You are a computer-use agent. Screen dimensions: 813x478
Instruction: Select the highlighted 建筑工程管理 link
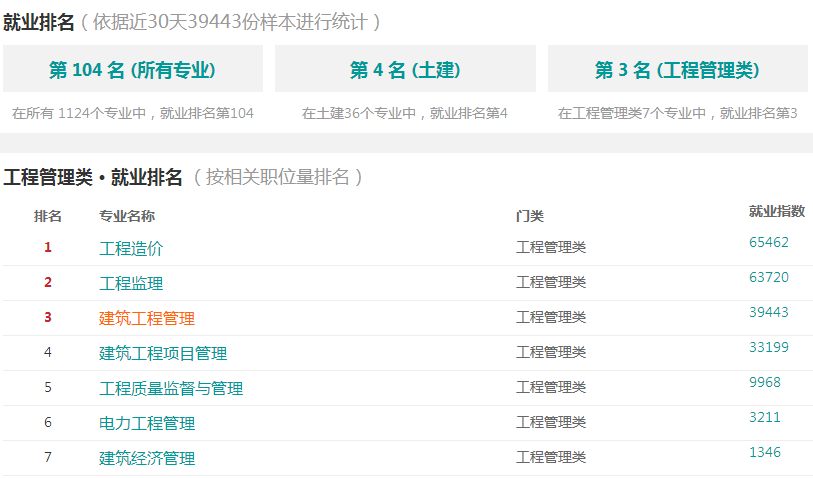click(147, 318)
